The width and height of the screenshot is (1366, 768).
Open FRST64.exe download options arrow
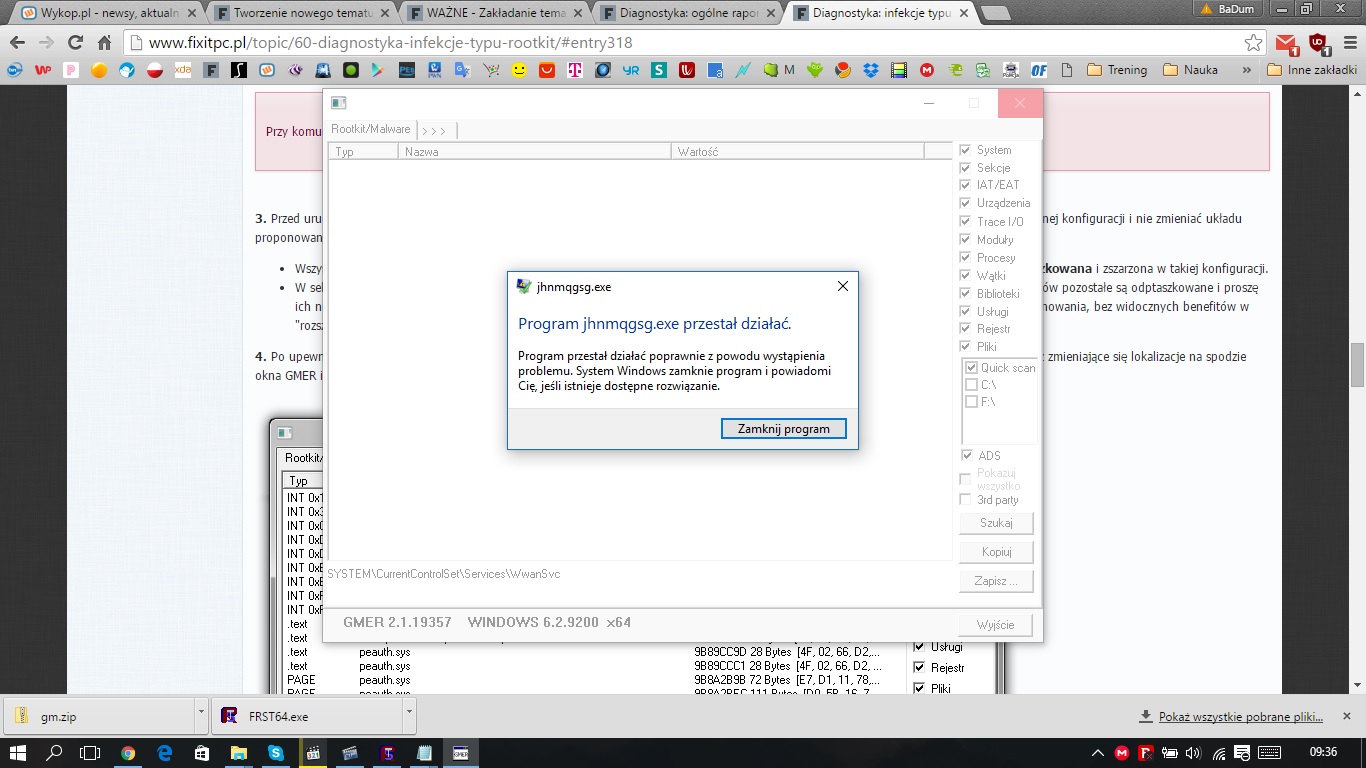(x=409, y=716)
